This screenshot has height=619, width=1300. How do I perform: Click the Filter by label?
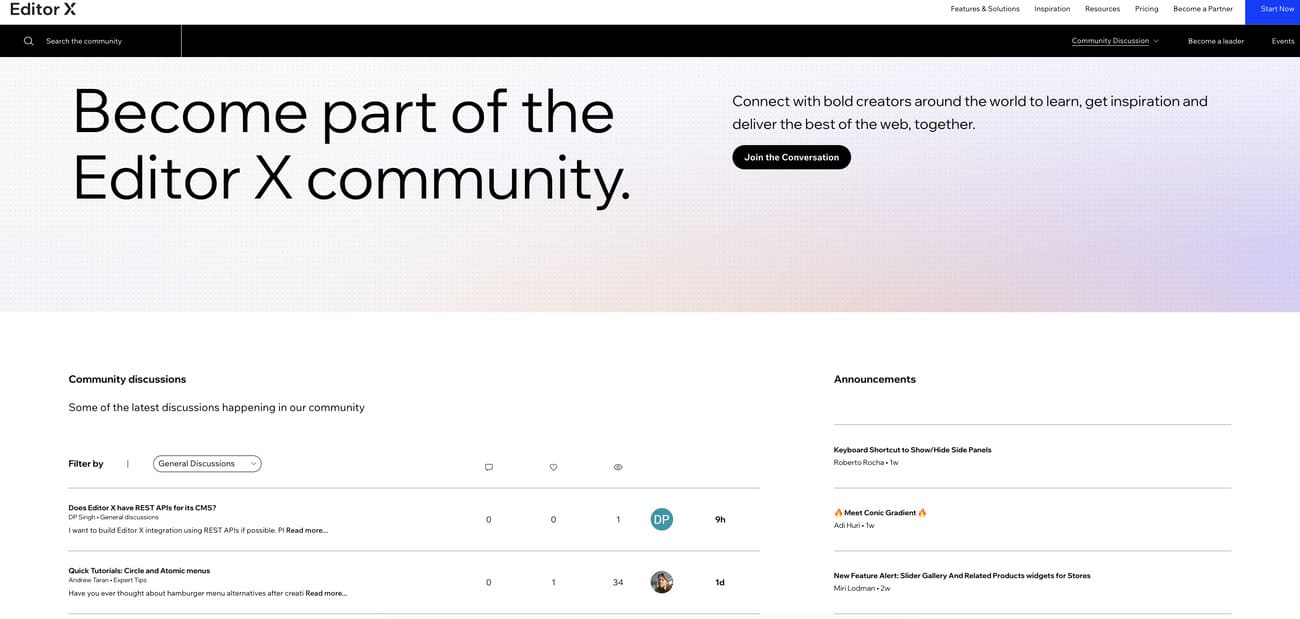(86, 463)
